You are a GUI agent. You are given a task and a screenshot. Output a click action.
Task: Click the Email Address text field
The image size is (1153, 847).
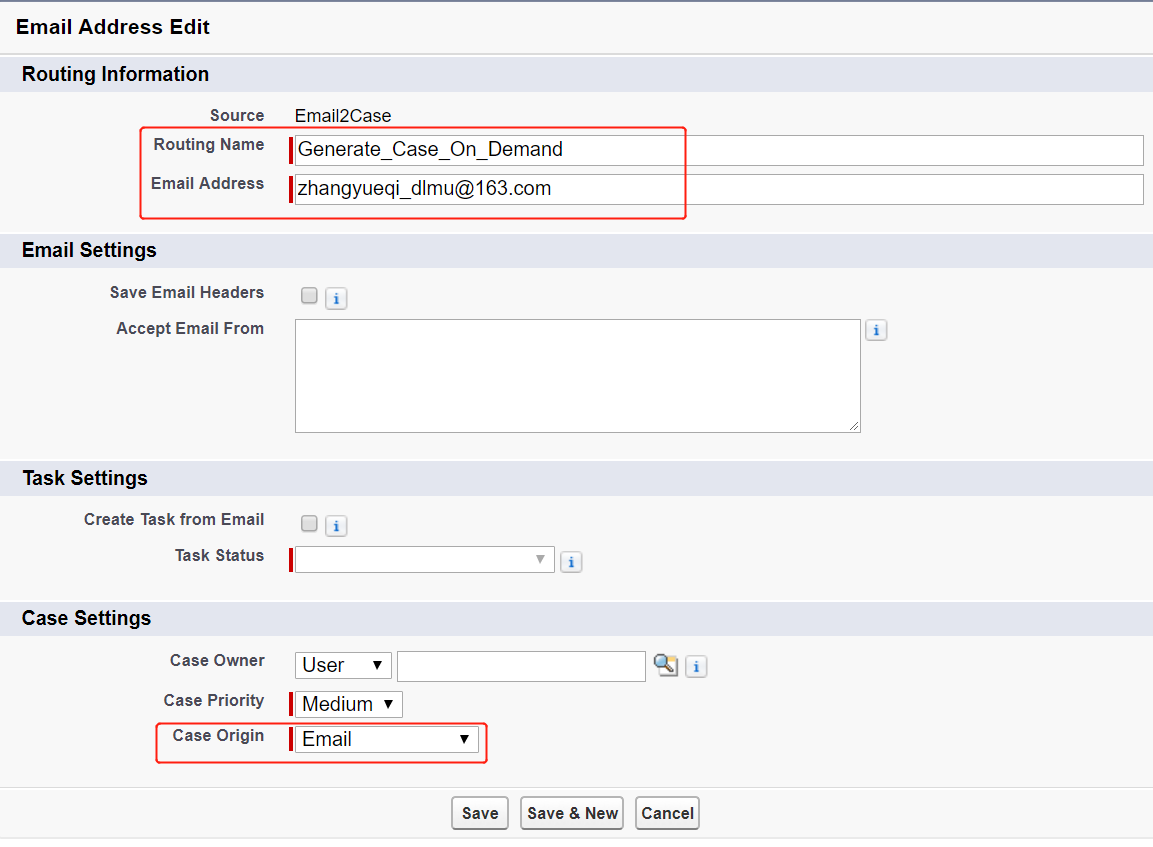coord(718,189)
